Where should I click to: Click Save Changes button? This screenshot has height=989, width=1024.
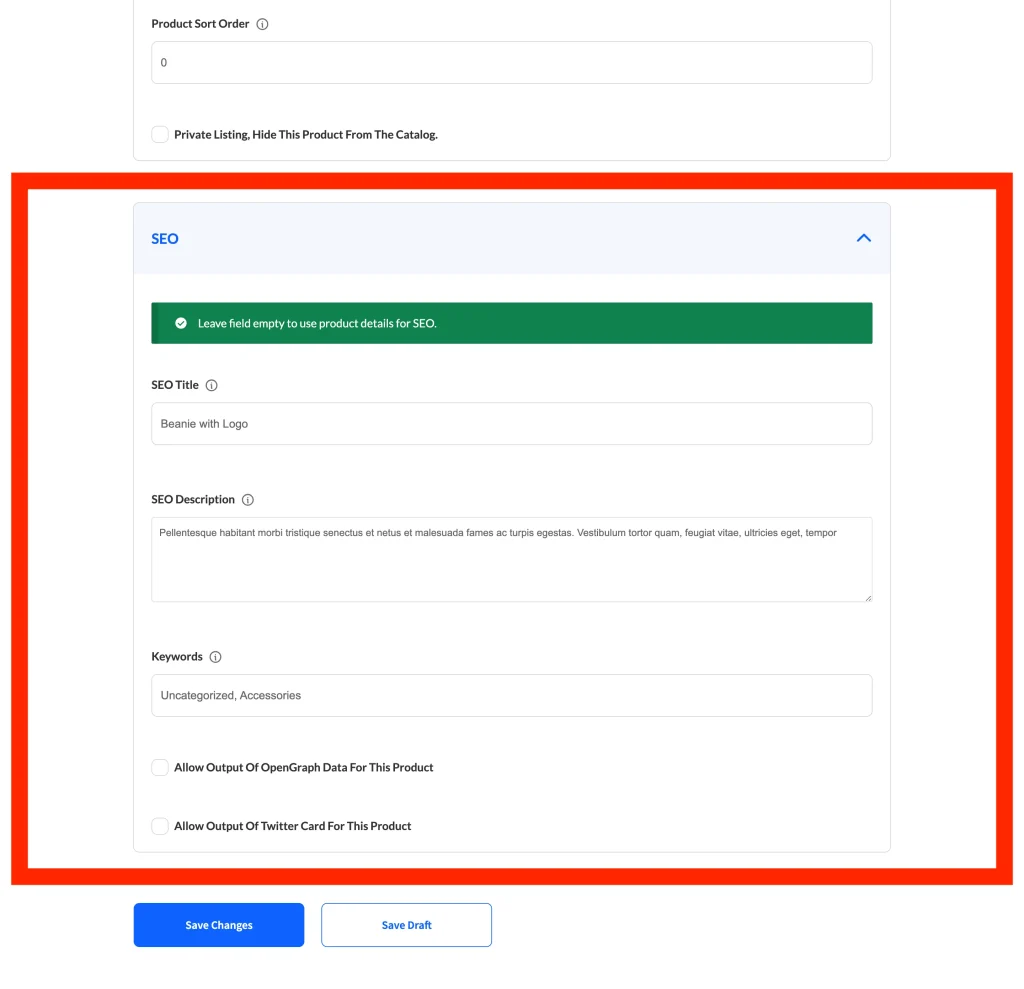pyautogui.click(x=219, y=925)
